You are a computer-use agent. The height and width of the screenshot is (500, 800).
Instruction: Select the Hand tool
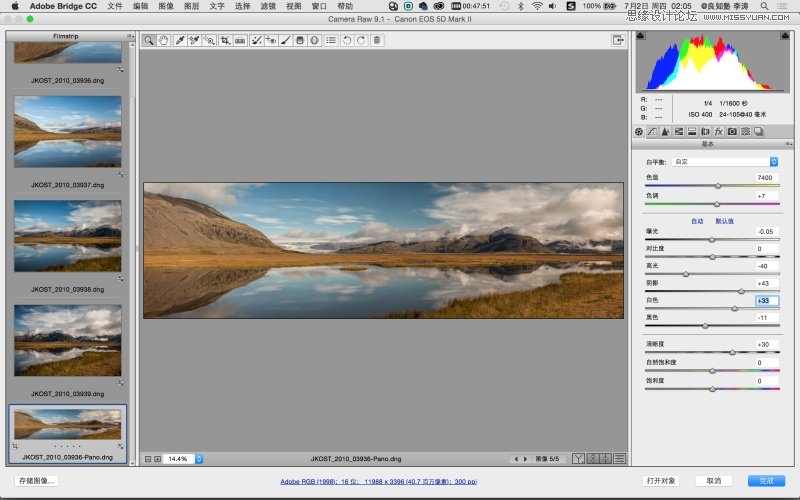[x=162, y=40]
